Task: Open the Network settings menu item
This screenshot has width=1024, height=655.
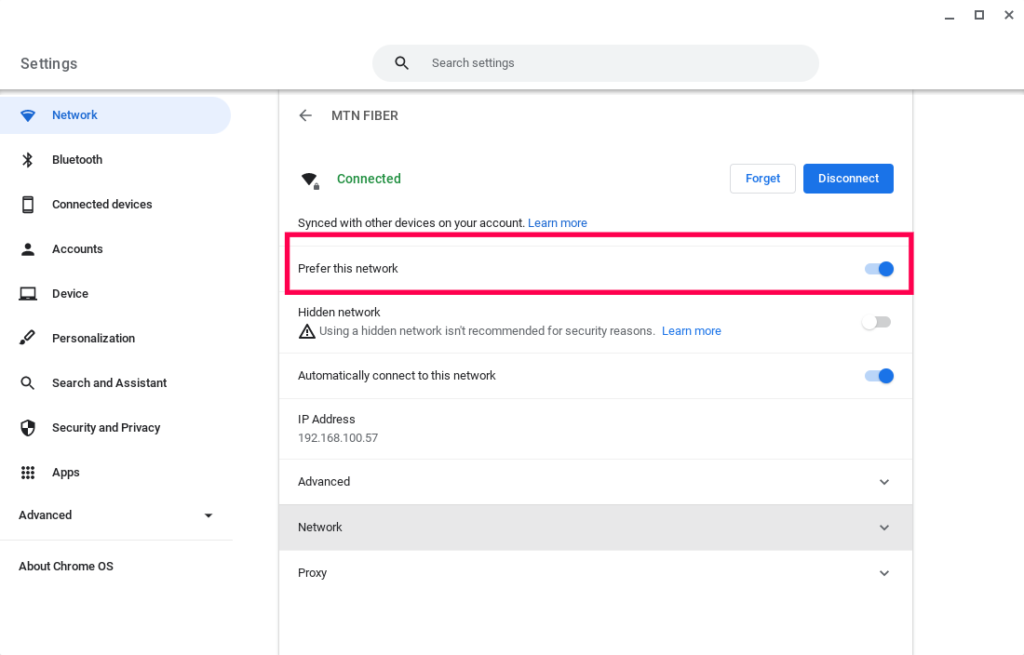Action: [115, 116]
